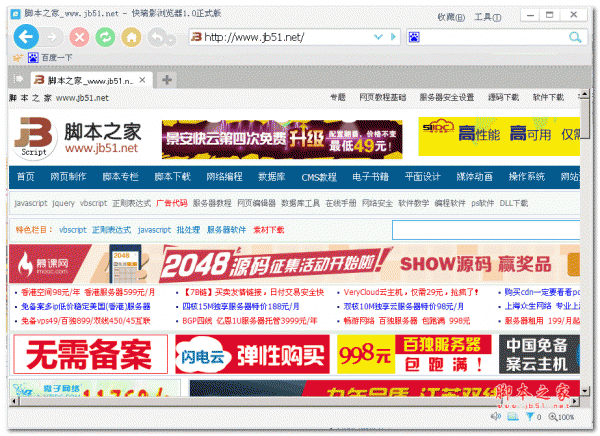600x436 pixels.
Task: Open the 操作系统 navigation item
Action: pyautogui.click(x=527, y=176)
